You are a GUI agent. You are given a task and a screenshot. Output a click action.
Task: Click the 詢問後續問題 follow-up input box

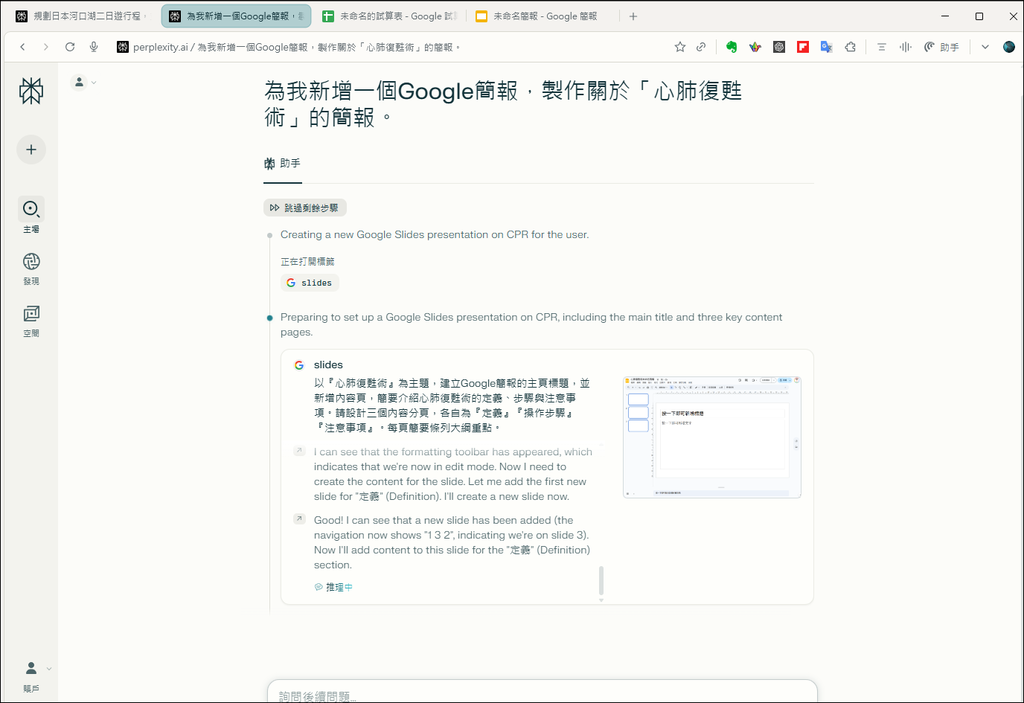542,693
